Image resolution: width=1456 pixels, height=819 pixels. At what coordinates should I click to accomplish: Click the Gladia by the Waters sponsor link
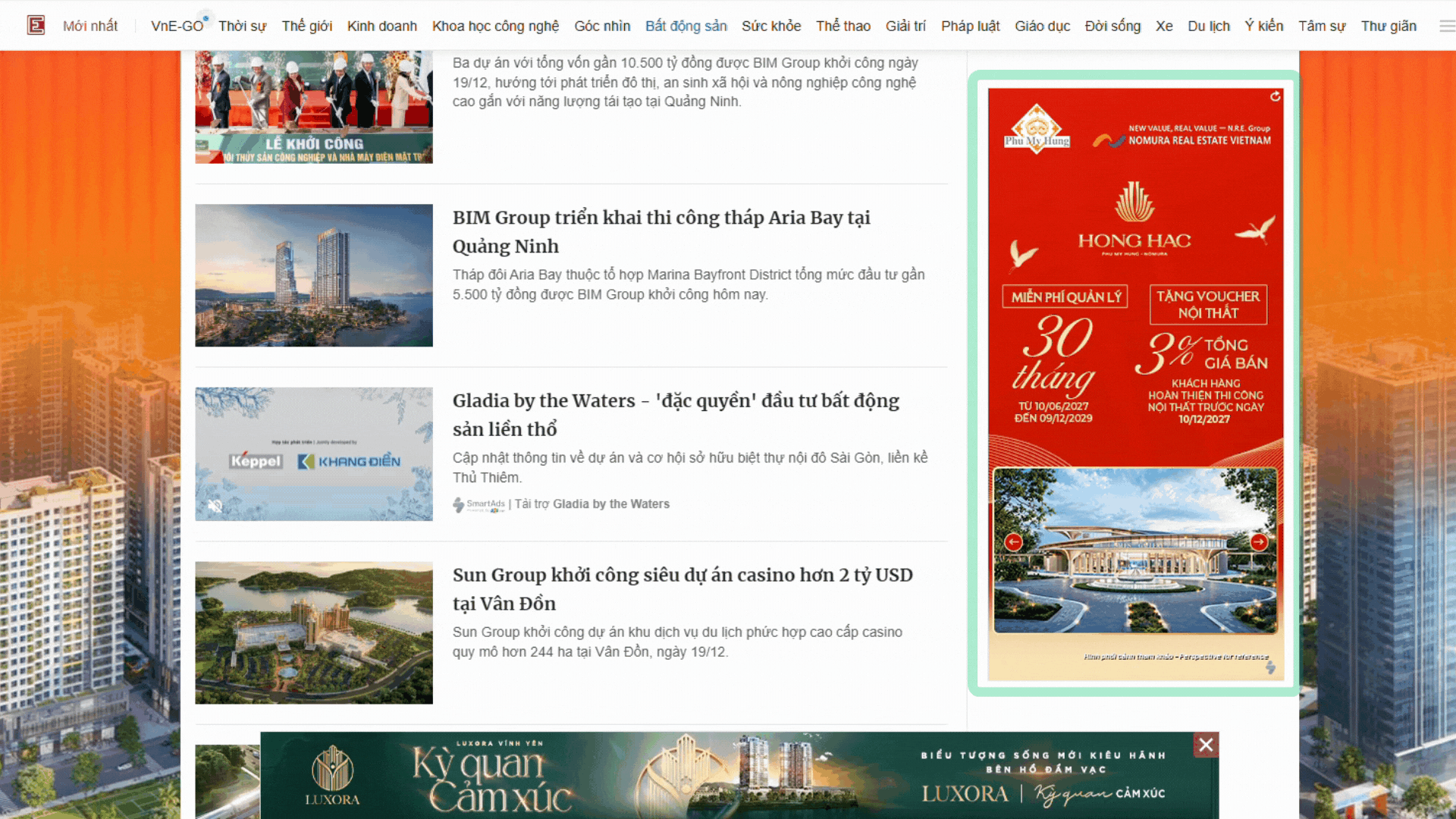coord(611,504)
